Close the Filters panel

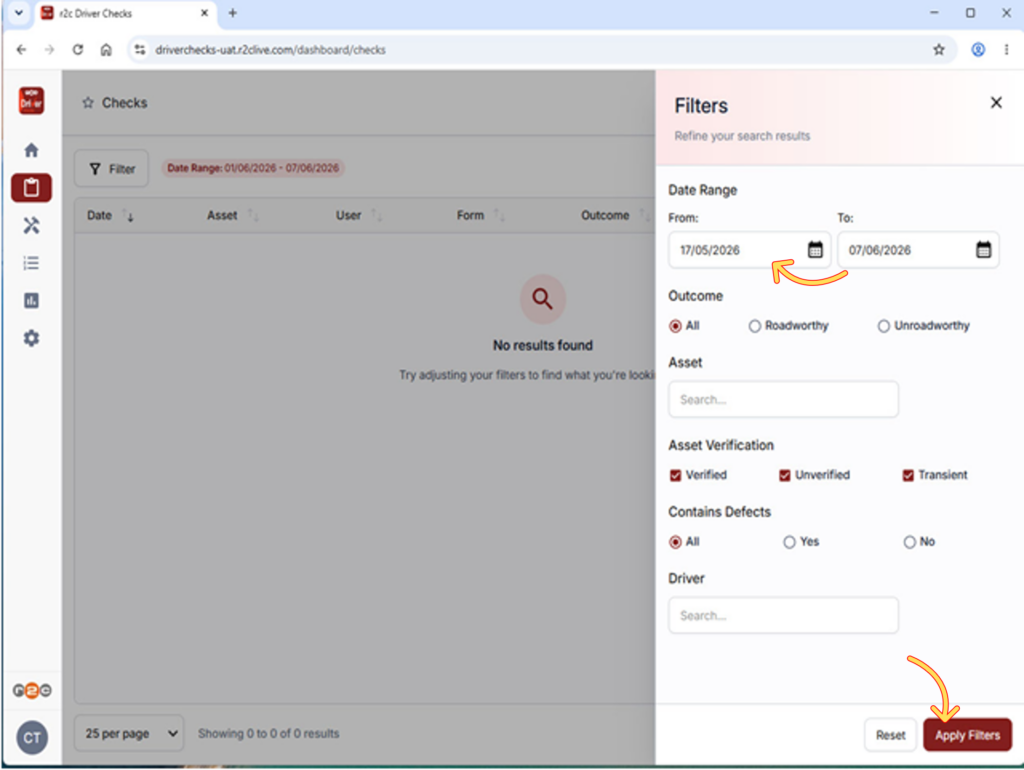(996, 103)
